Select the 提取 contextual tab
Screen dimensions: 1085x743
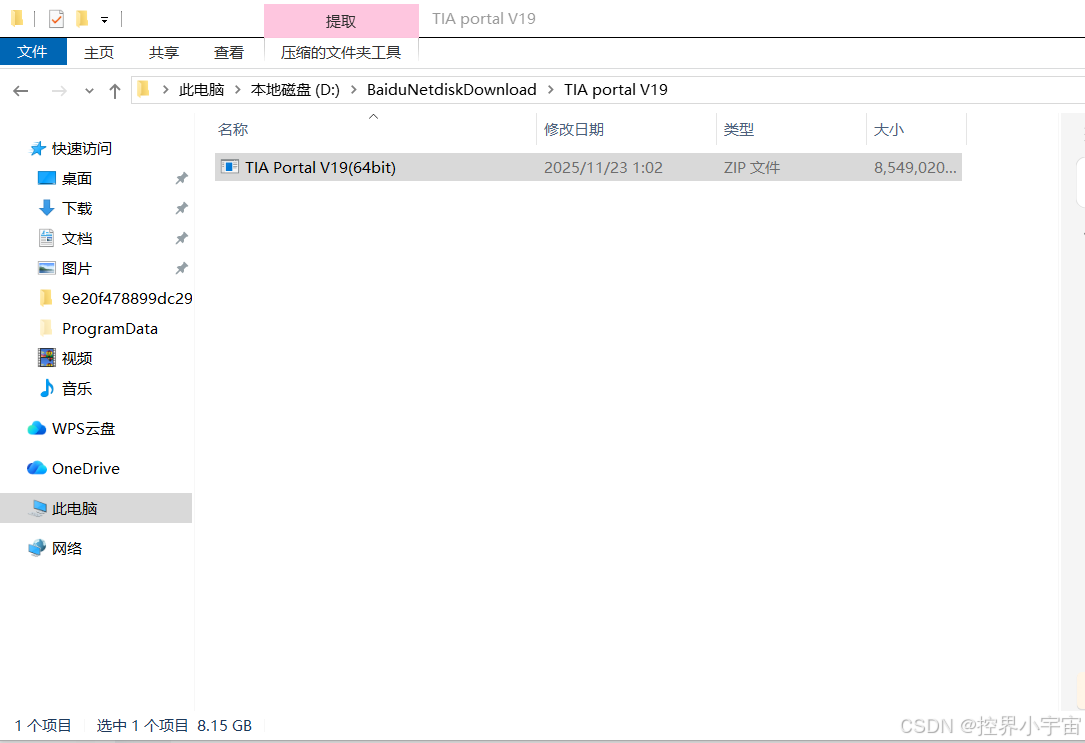(341, 21)
